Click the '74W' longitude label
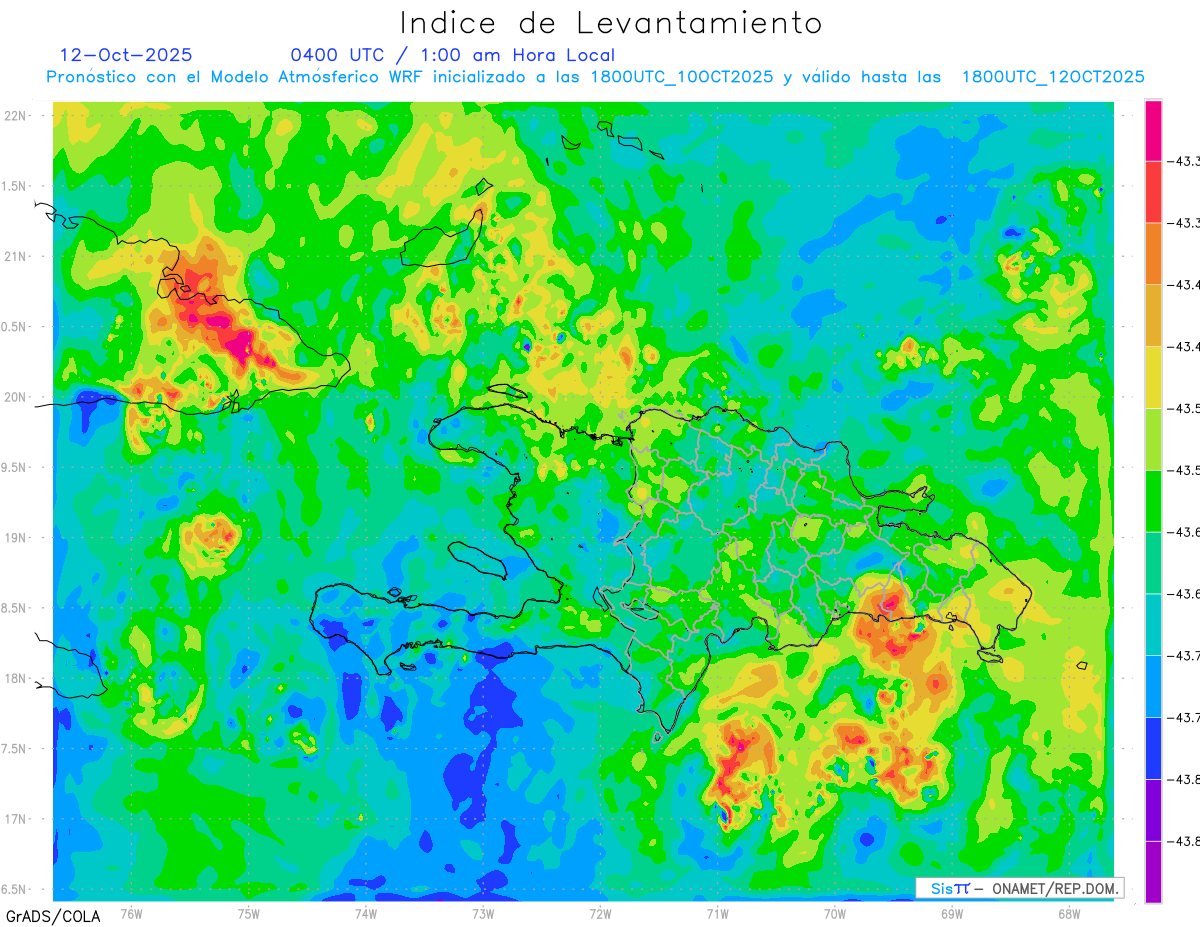Viewport: 1200px width, 927px height. coord(366,914)
